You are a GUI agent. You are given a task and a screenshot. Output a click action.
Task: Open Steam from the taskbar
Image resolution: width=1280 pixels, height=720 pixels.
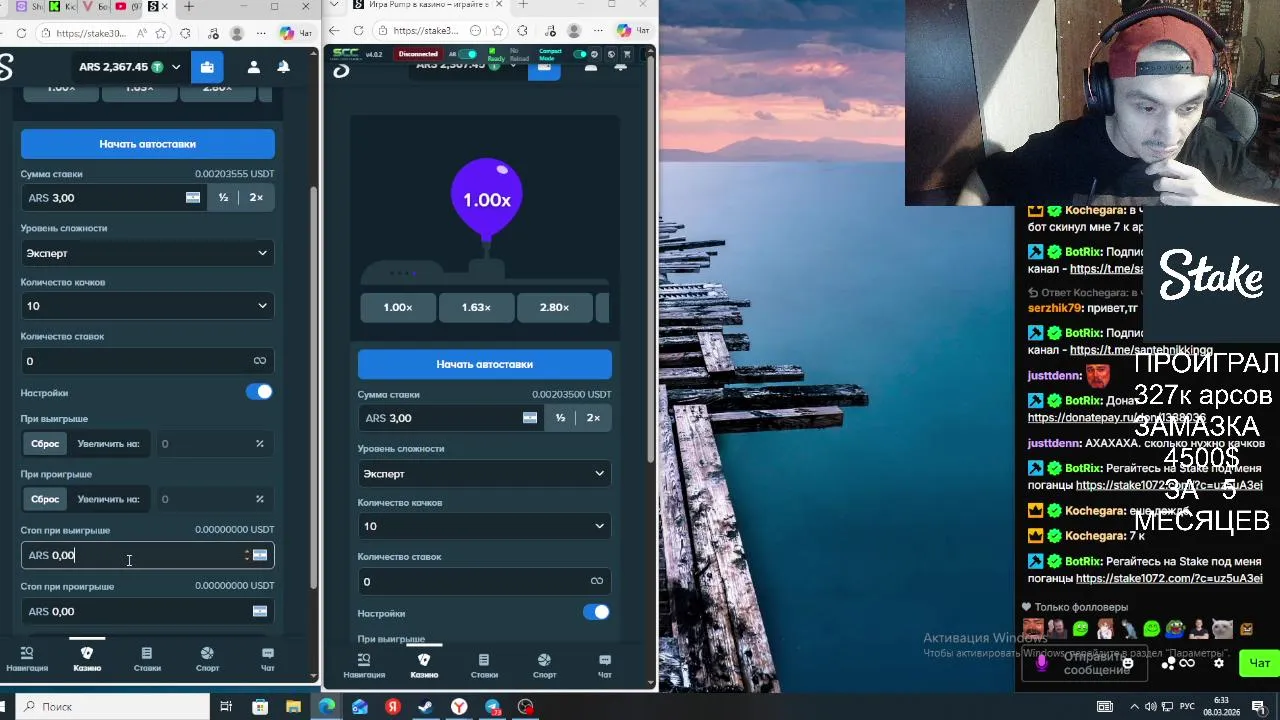pos(426,707)
